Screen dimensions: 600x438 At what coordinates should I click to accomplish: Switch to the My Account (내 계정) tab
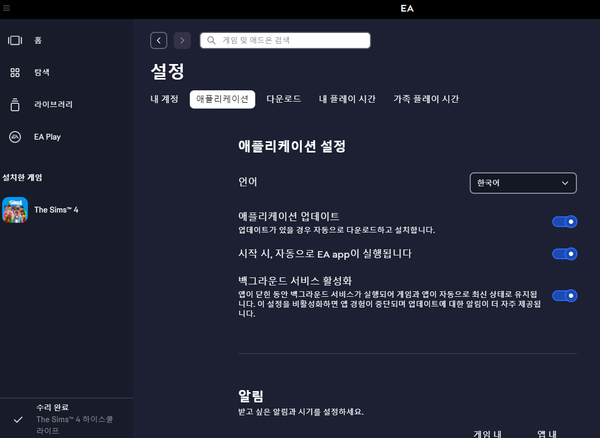click(x=163, y=99)
